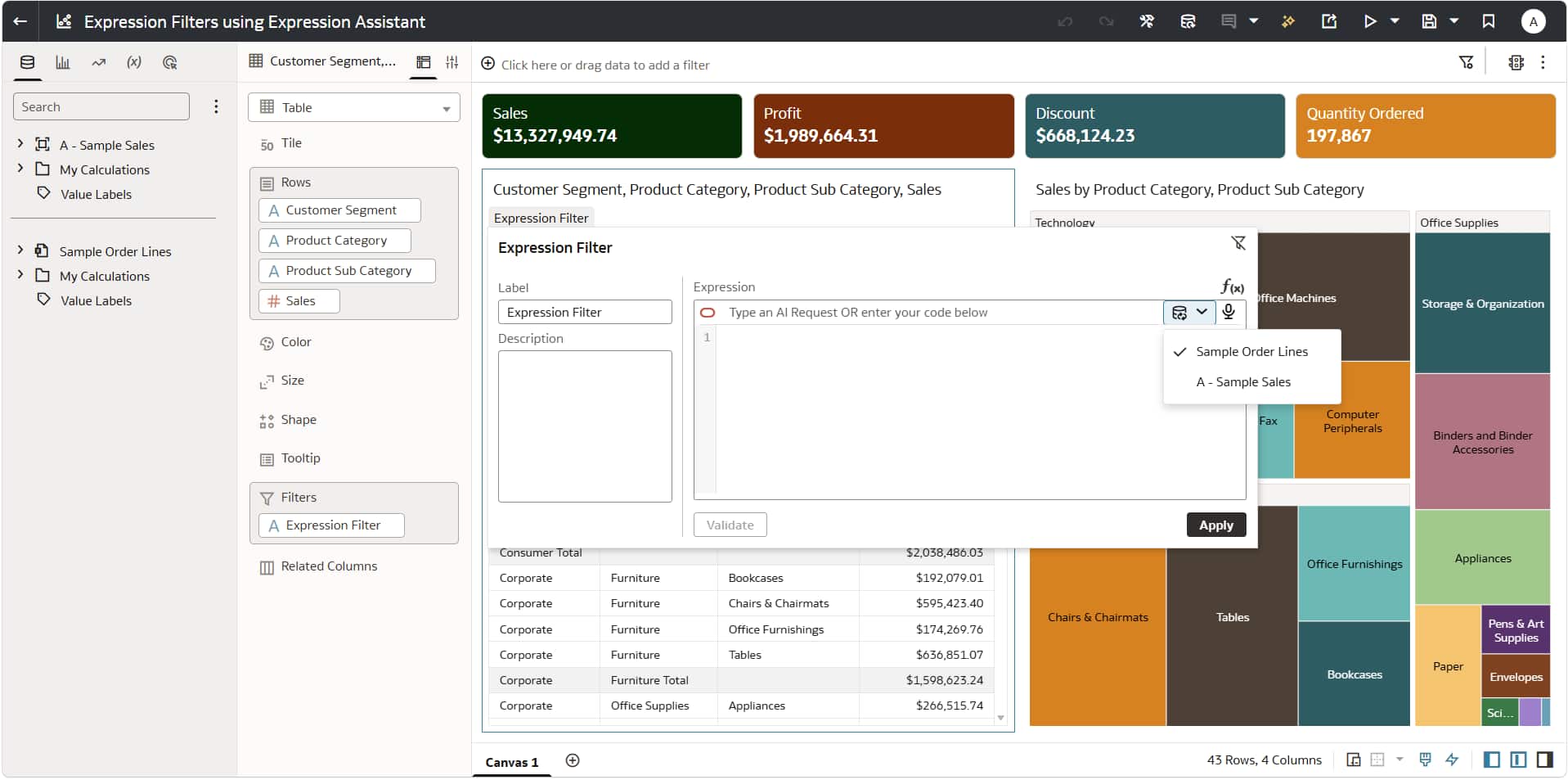This screenshot has width=1568, height=780.
Task: Disable the Expression Filter with the funnel icon
Action: 1238,242
